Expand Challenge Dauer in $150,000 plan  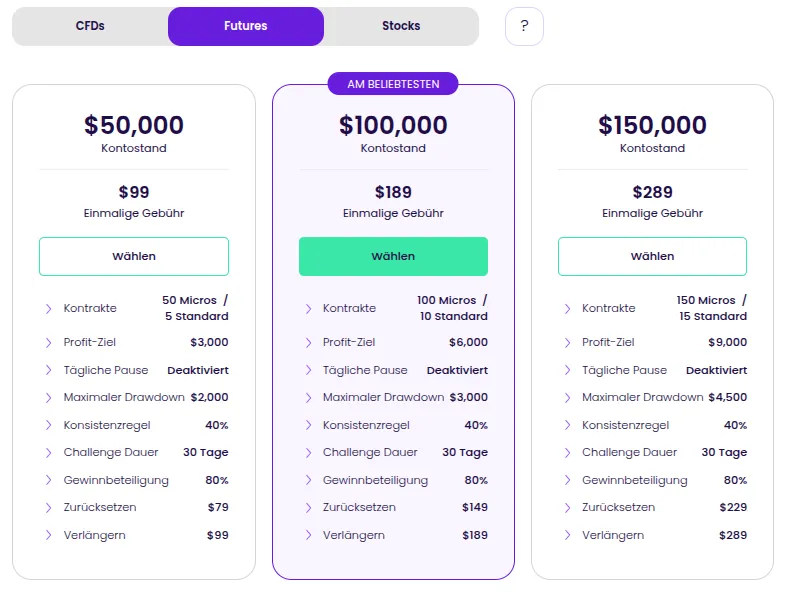(x=567, y=453)
